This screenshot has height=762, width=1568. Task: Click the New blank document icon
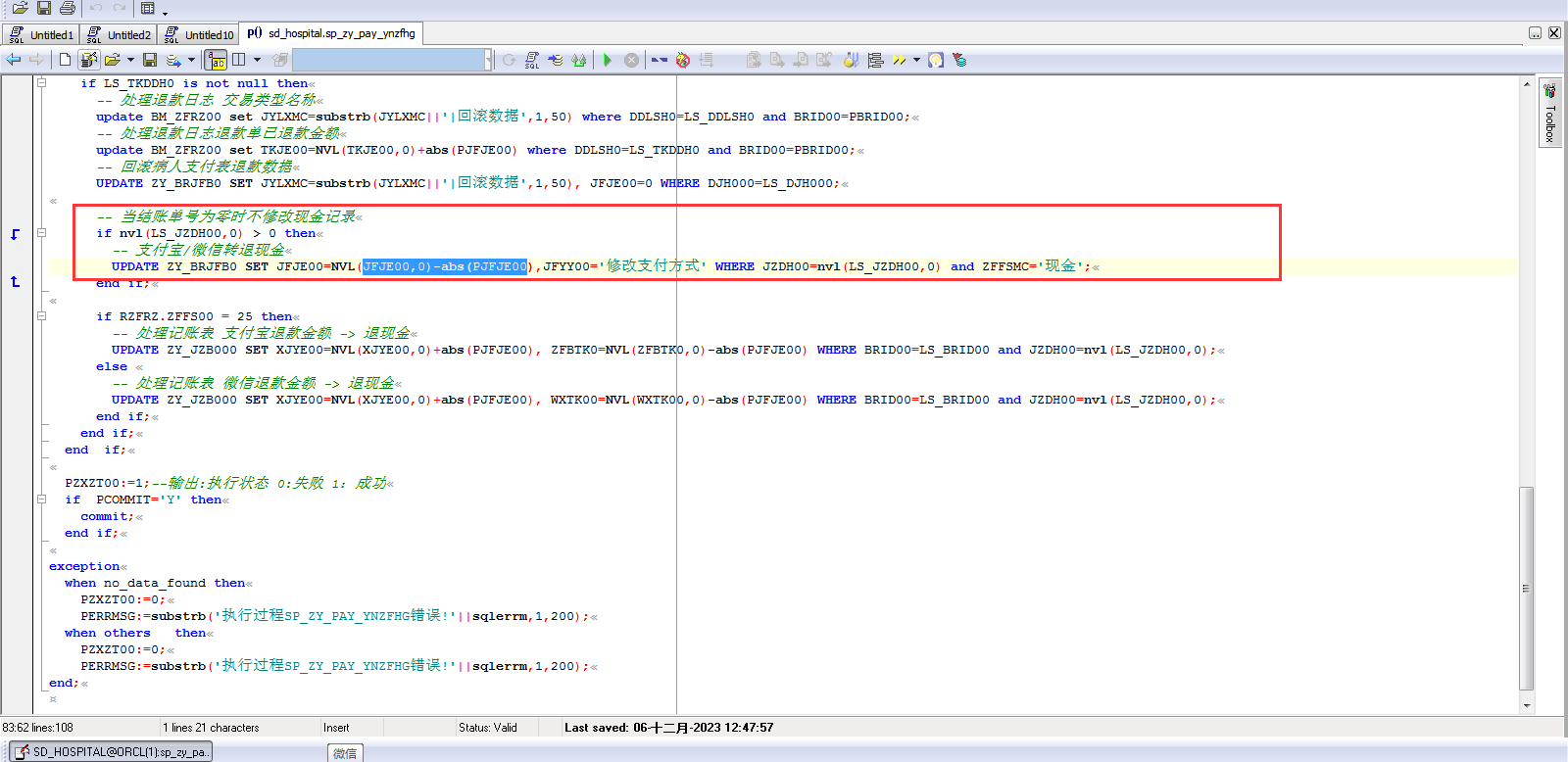pyautogui.click(x=65, y=60)
